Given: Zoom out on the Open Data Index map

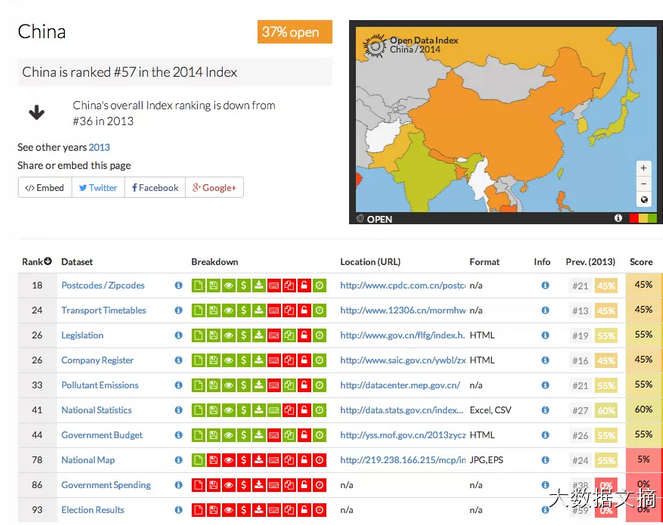Looking at the screenshot, I should (644, 184).
